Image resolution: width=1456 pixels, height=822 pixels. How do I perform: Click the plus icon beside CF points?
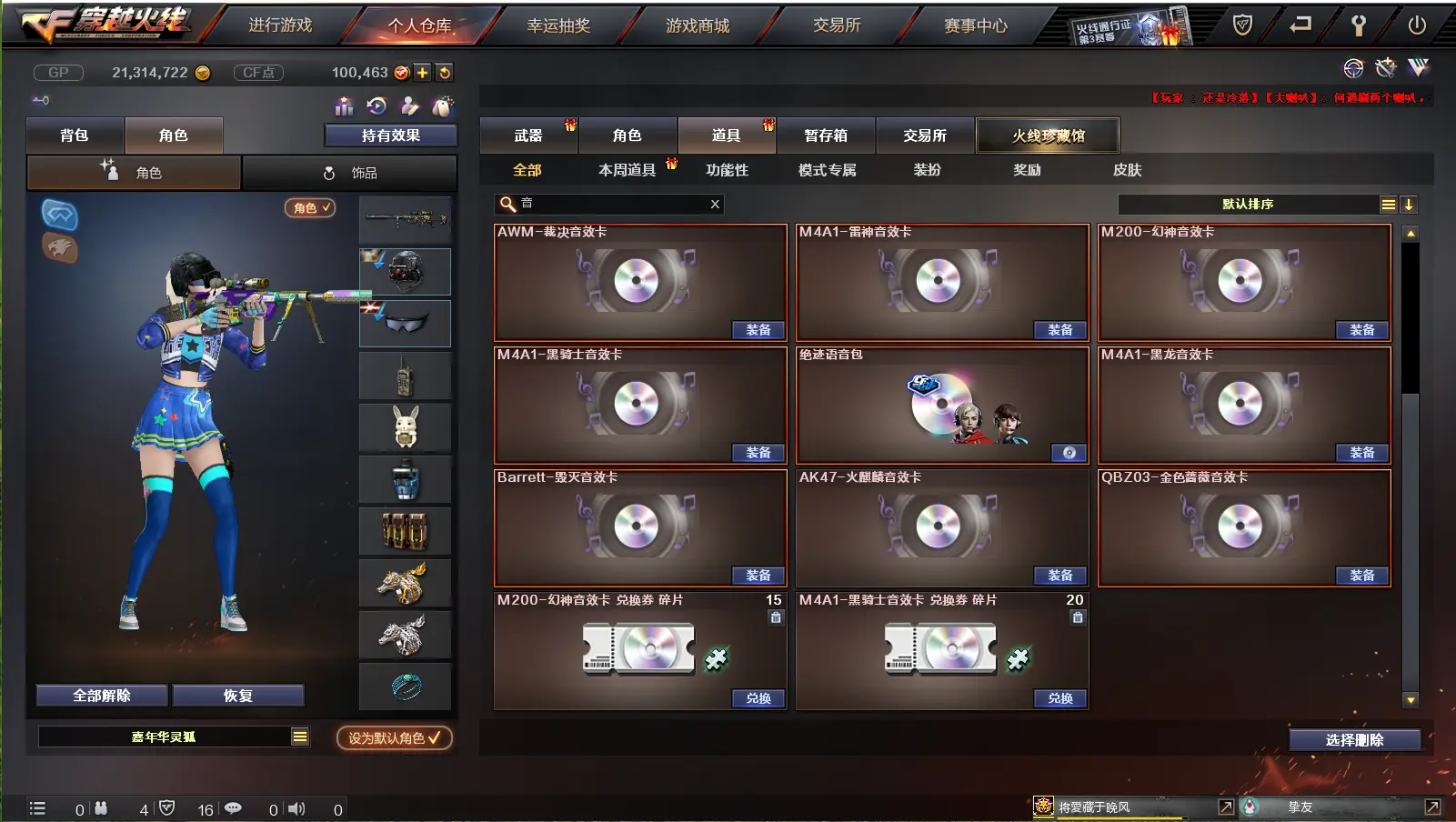(x=423, y=73)
